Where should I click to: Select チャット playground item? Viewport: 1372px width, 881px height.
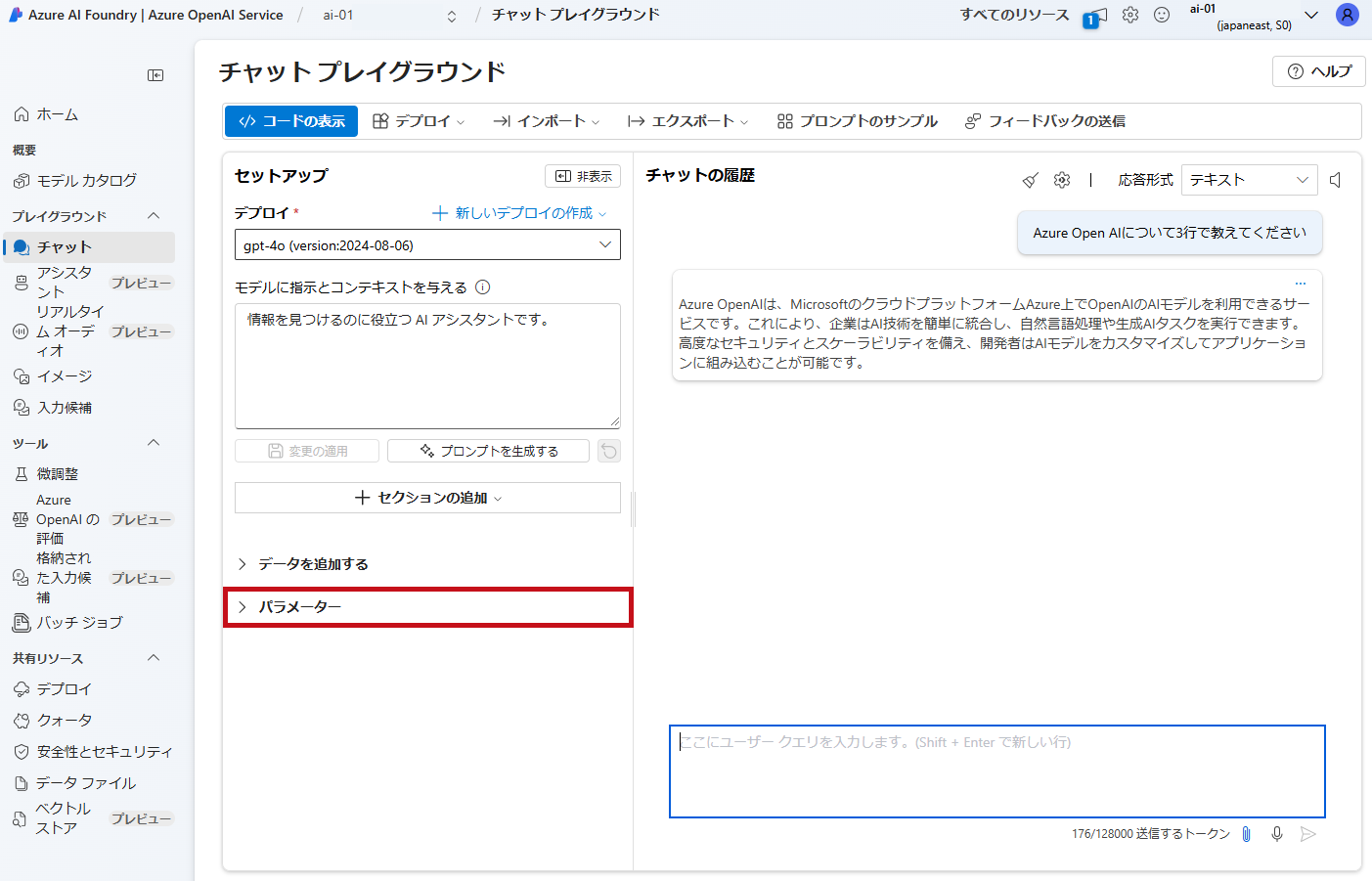88,247
